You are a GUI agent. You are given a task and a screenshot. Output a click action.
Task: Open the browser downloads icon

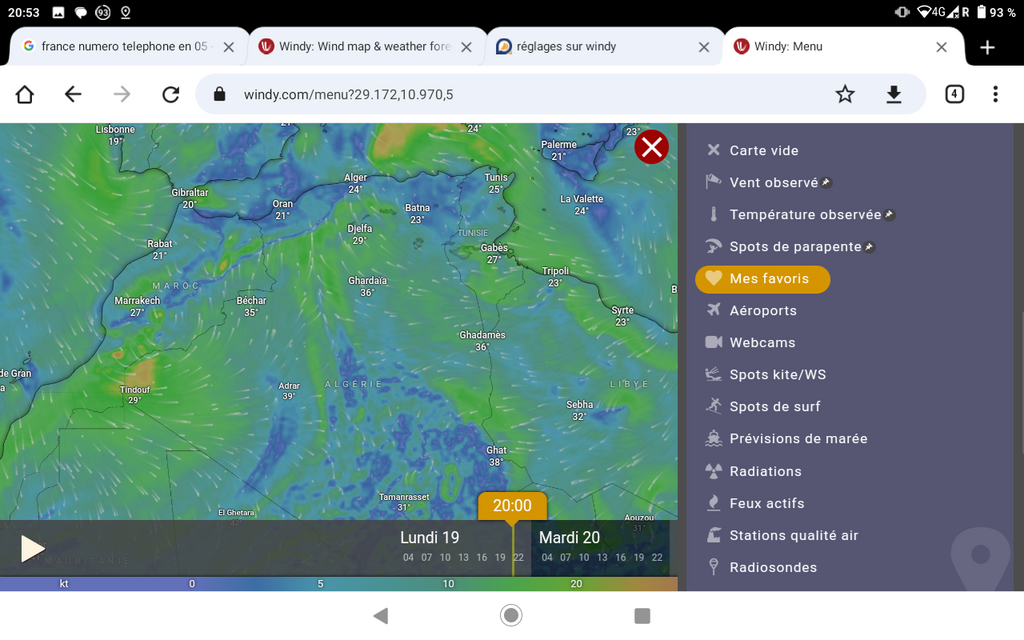tap(893, 95)
